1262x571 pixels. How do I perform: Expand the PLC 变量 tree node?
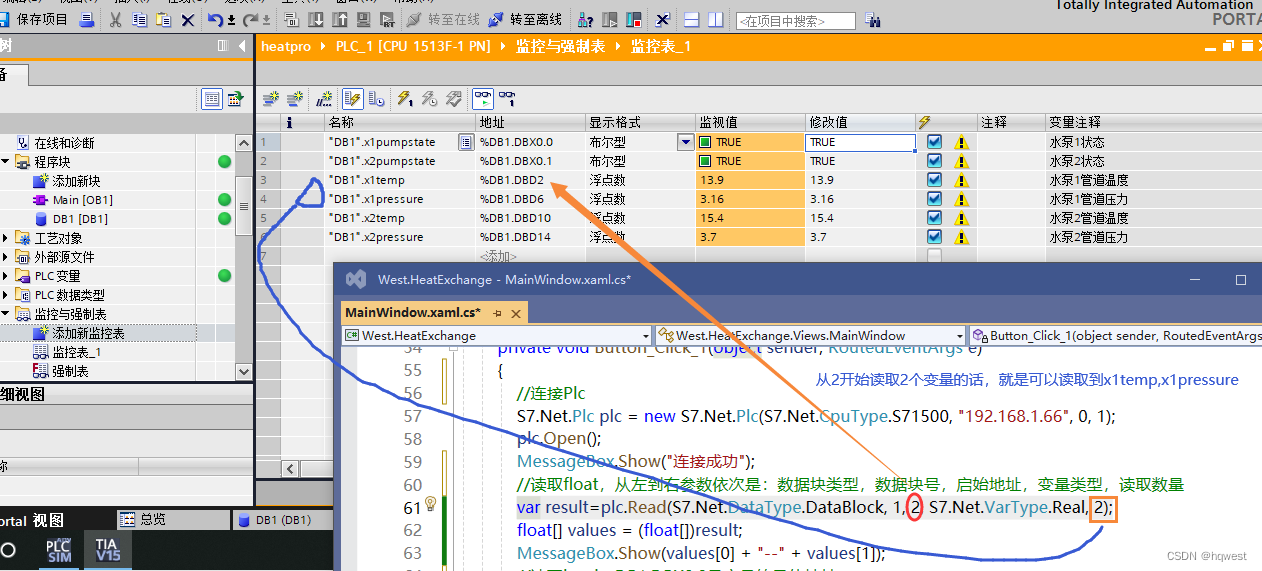pyautogui.click(x=7, y=276)
